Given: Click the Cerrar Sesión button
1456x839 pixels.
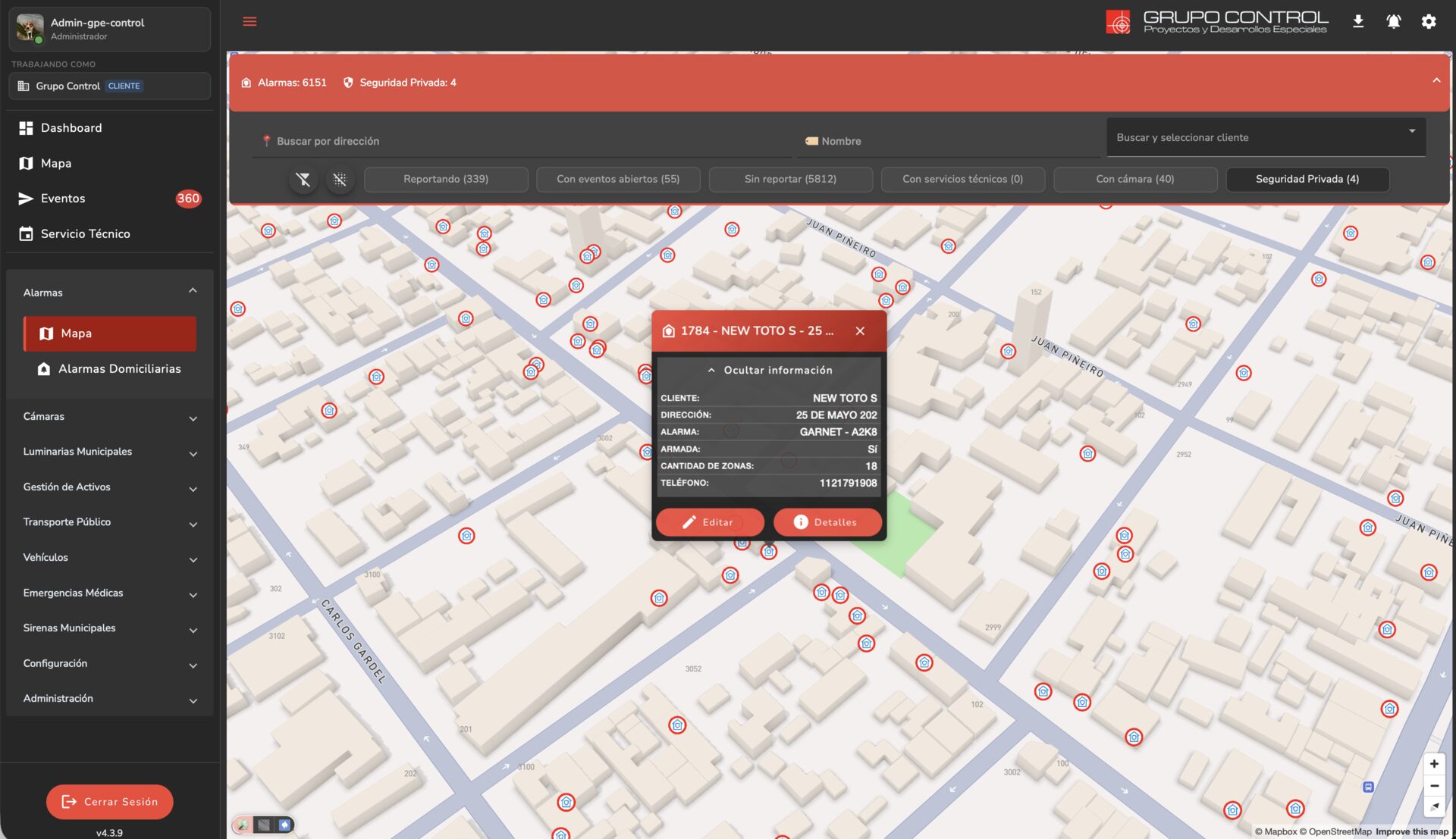Looking at the screenshot, I should (109, 802).
